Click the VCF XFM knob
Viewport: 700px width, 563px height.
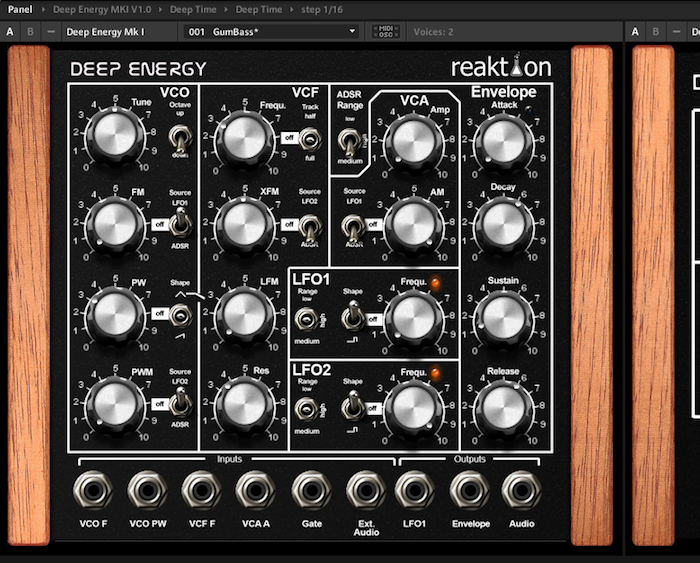pos(245,225)
